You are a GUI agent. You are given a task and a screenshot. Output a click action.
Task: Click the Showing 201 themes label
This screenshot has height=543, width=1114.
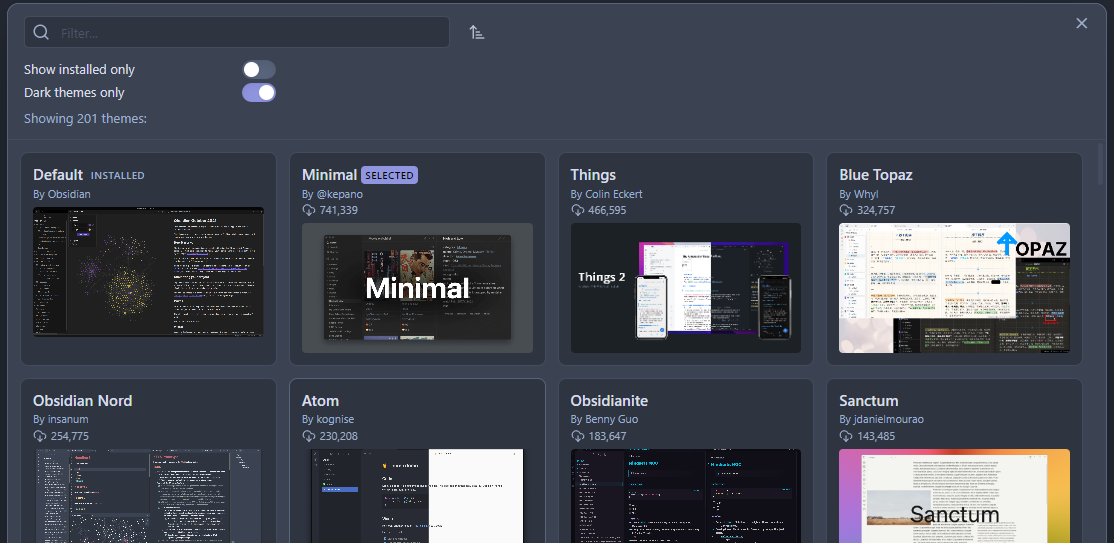coord(85,118)
